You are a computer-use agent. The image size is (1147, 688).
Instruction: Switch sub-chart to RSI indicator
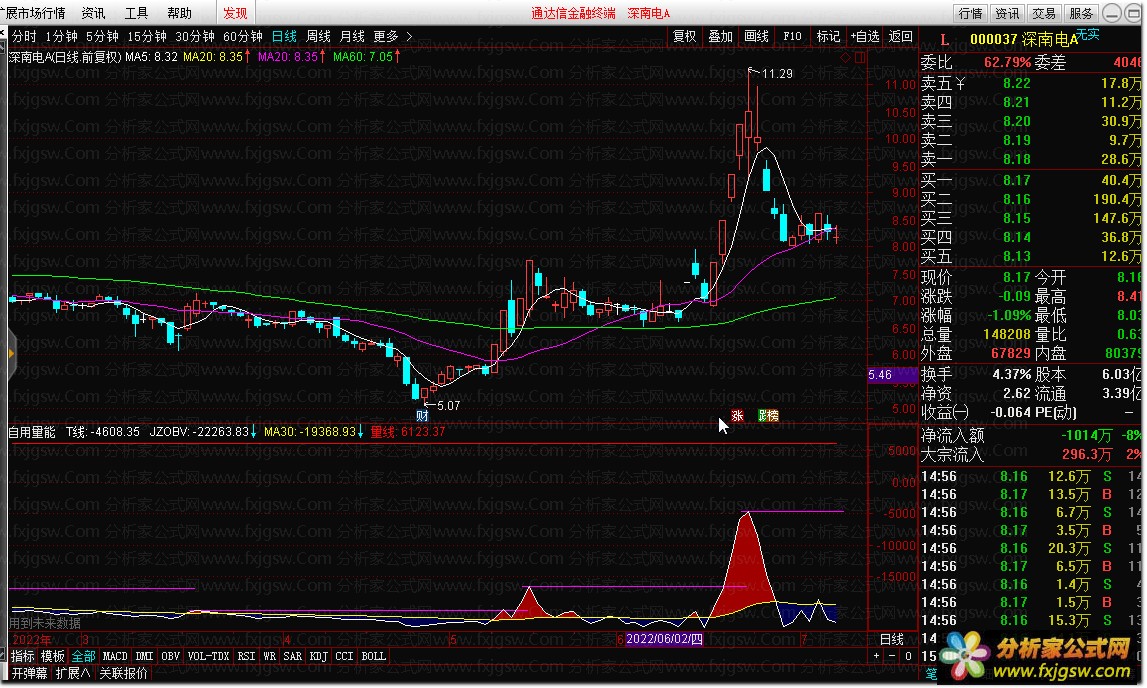coord(247,656)
